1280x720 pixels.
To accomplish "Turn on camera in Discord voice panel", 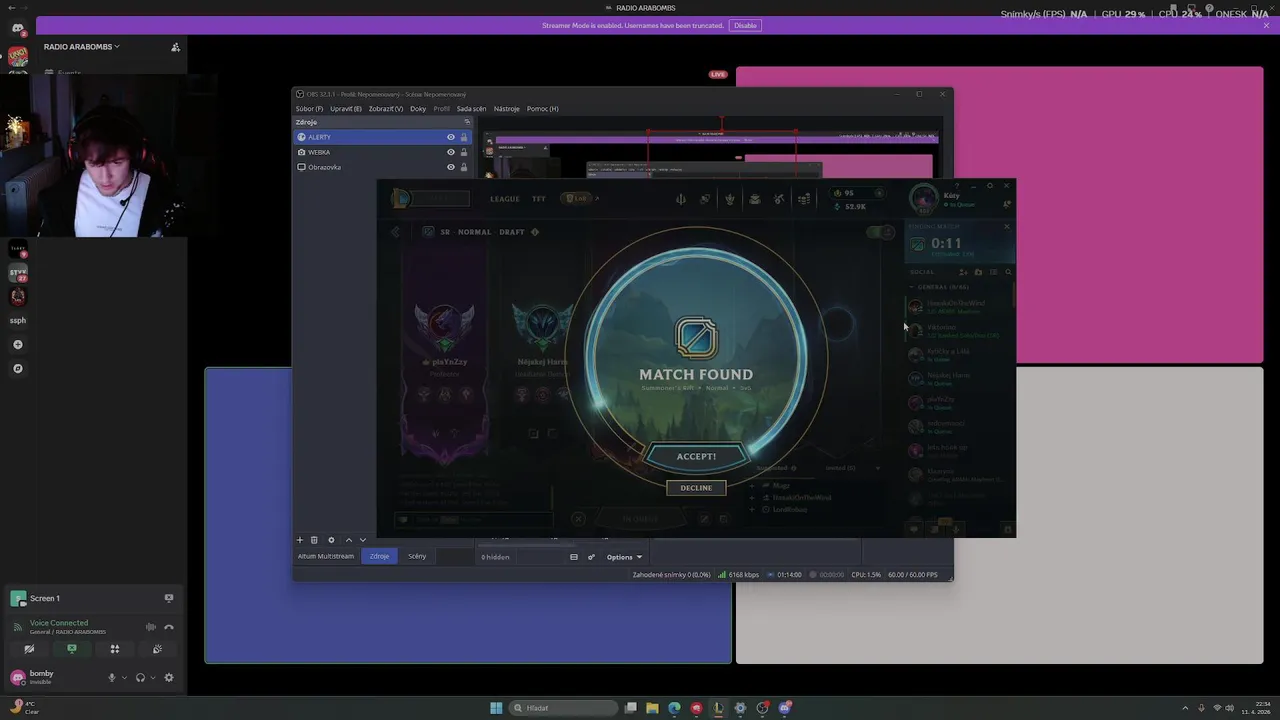I will coord(29,649).
